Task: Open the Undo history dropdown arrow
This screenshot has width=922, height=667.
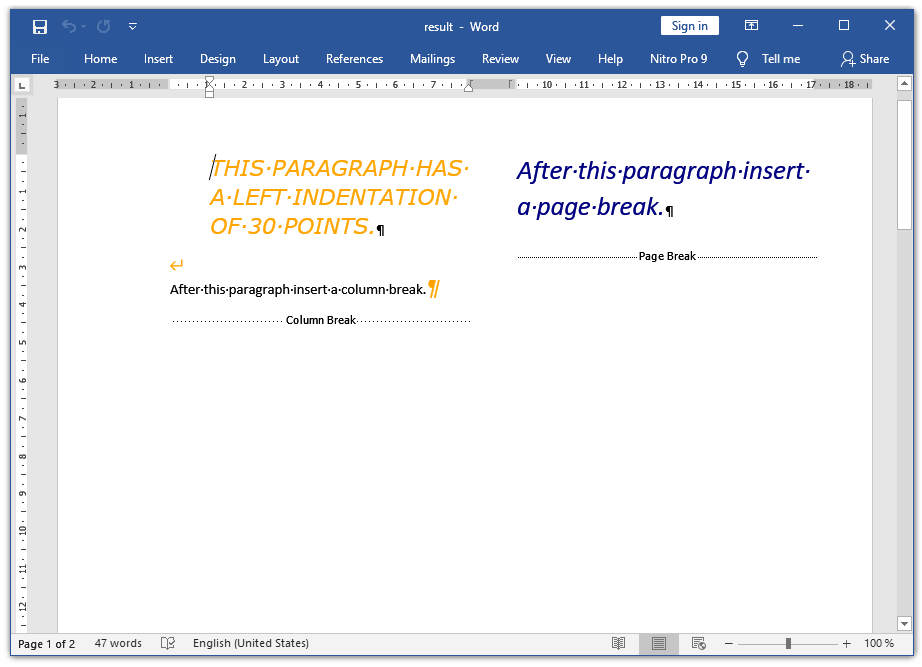Action: [x=83, y=27]
